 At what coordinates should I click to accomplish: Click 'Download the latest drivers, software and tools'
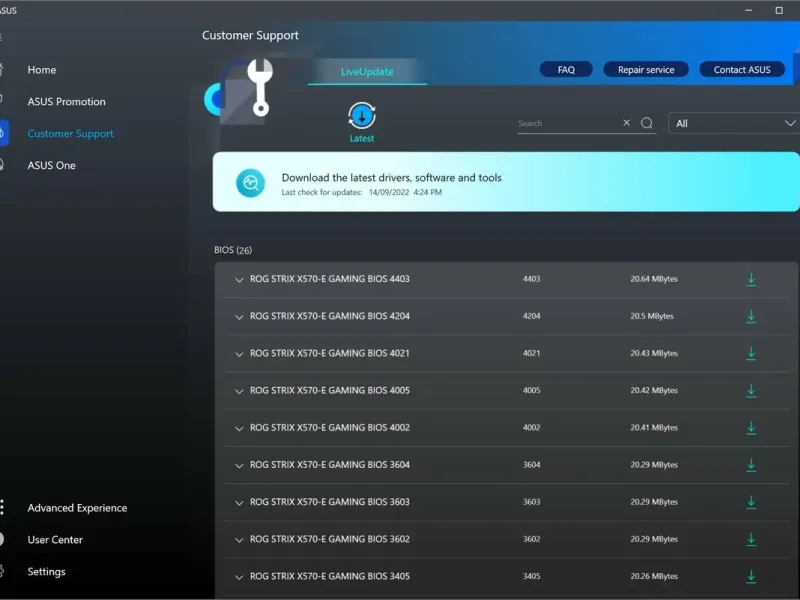click(391, 178)
